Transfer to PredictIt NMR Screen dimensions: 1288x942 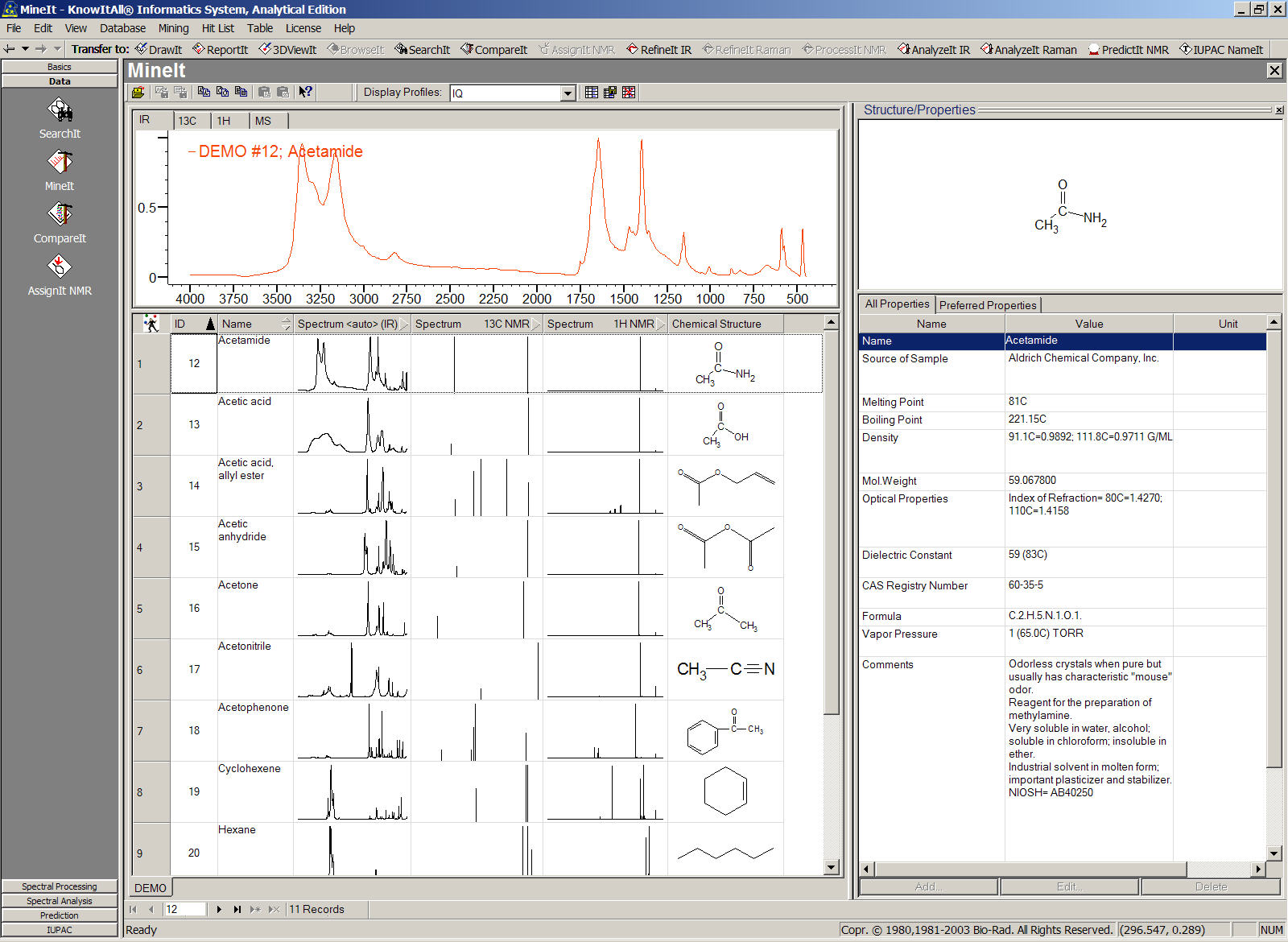[1128, 49]
